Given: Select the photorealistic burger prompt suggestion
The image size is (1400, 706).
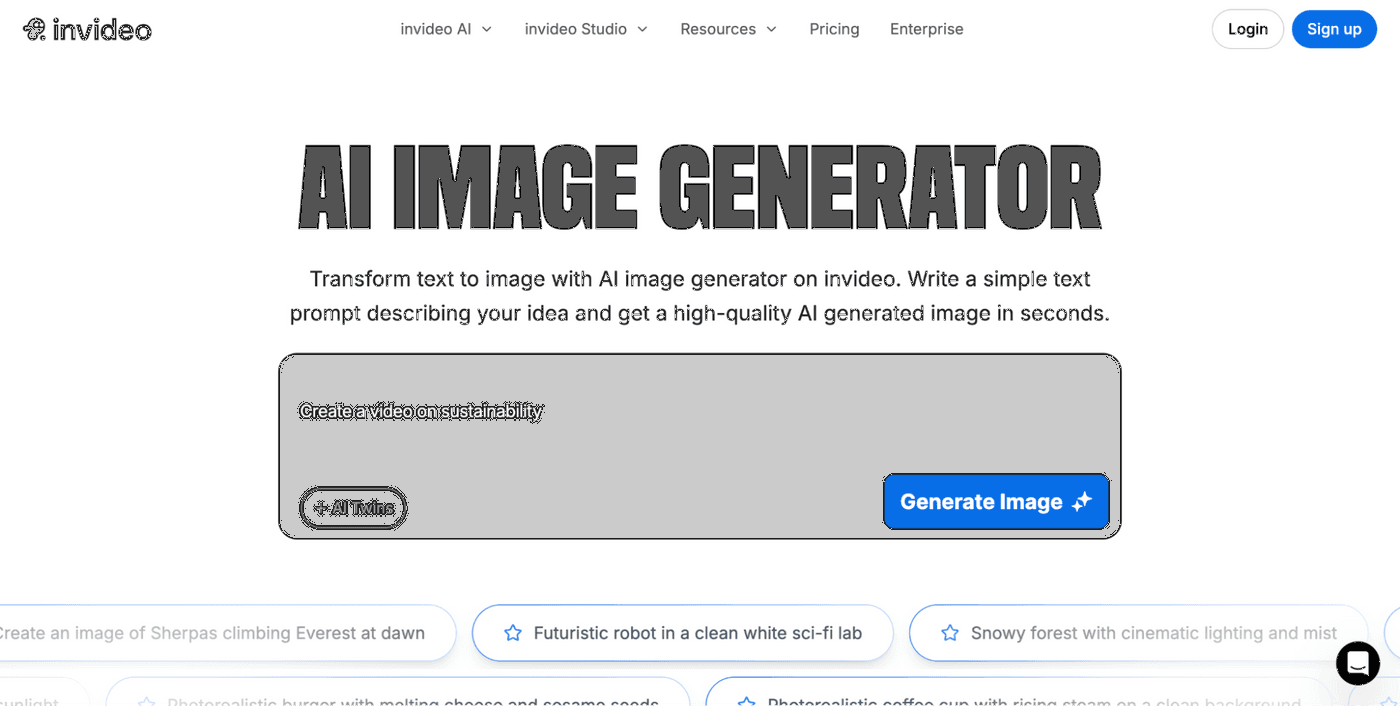Looking at the screenshot, I should (412, 698).
